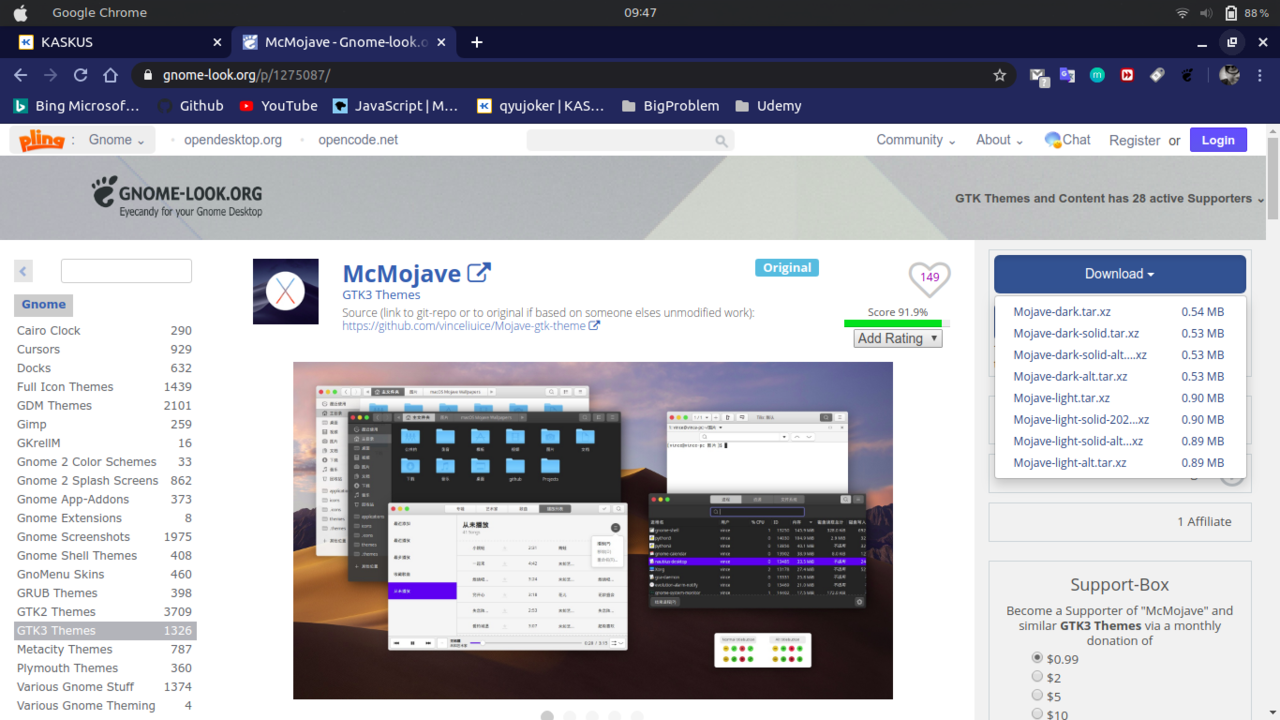Open the teal 'm' extension icon
The height and width of the screenshot is (720, 1280).
pos(1097,75)
